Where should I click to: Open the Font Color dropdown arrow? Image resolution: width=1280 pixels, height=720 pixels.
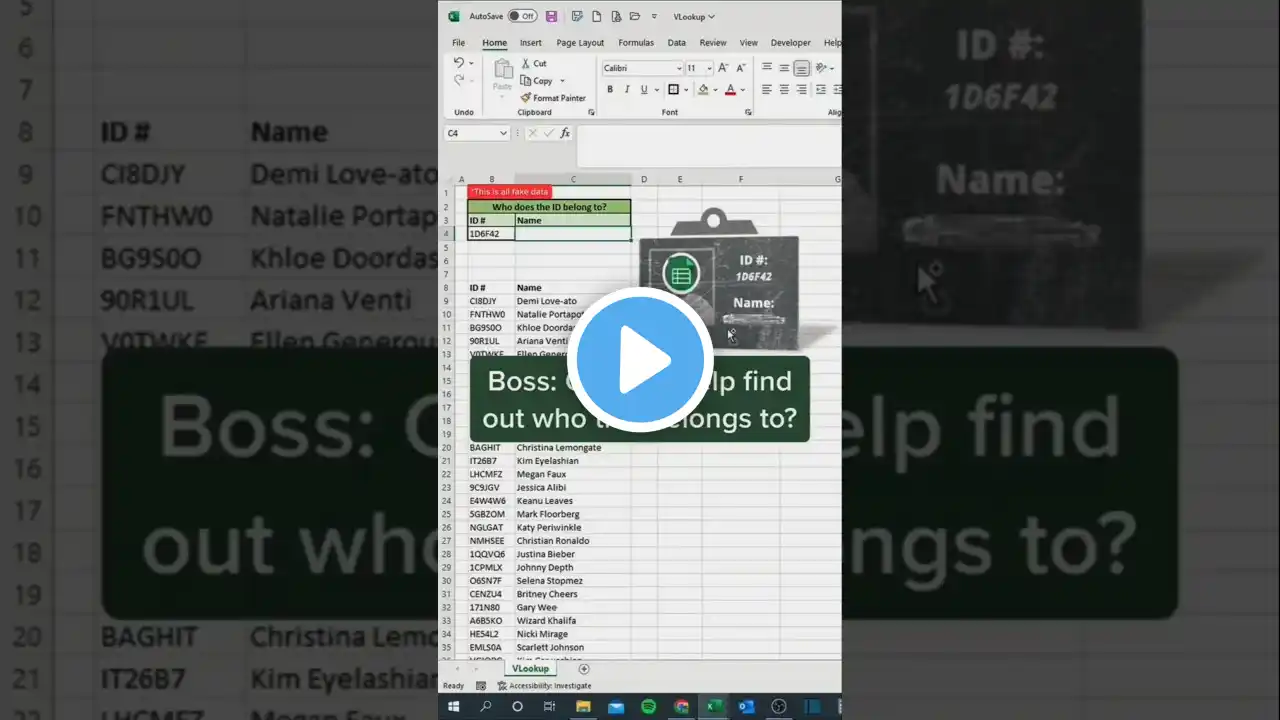click(x=743, y=90)
